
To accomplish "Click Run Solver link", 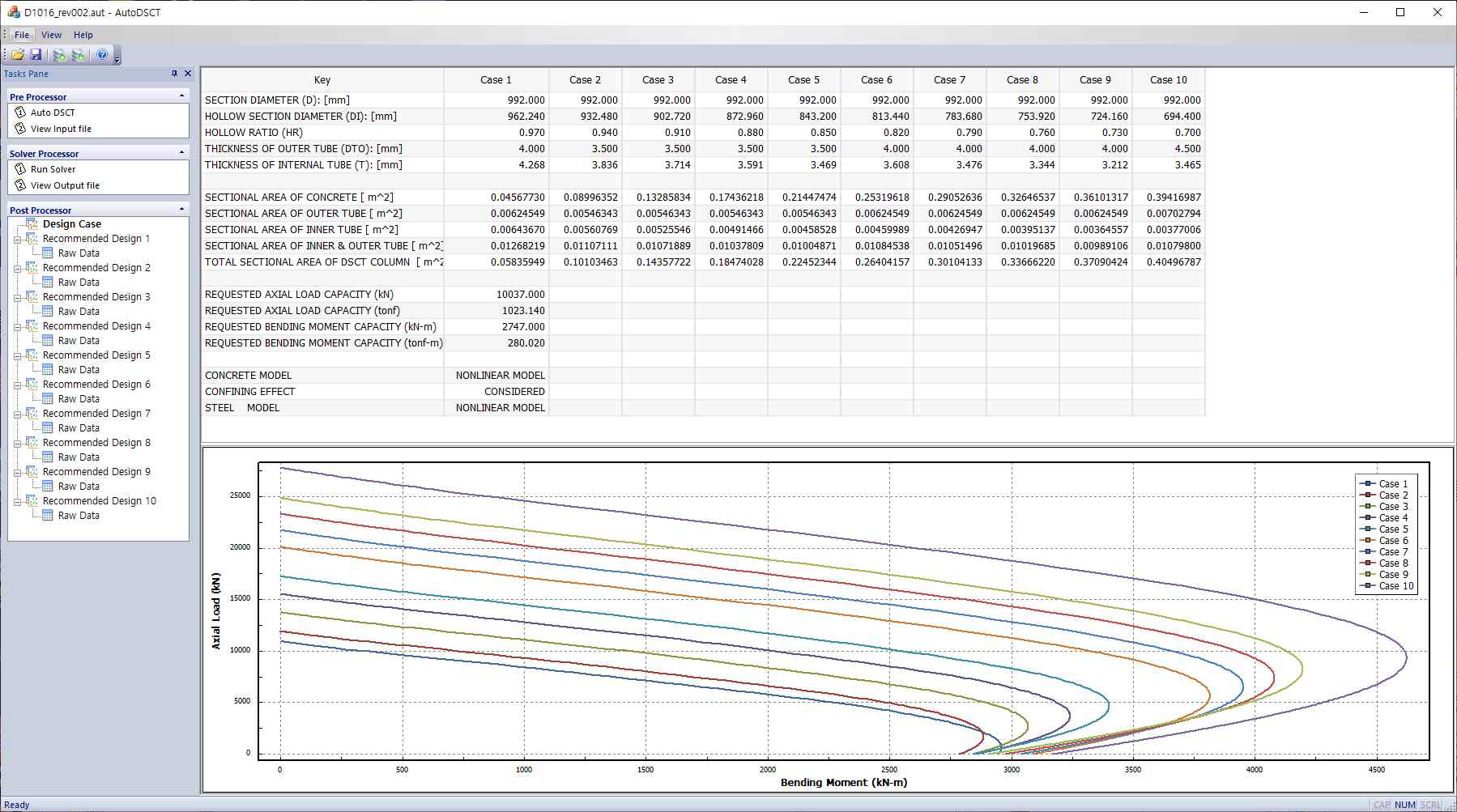I will tap(53, 169).
